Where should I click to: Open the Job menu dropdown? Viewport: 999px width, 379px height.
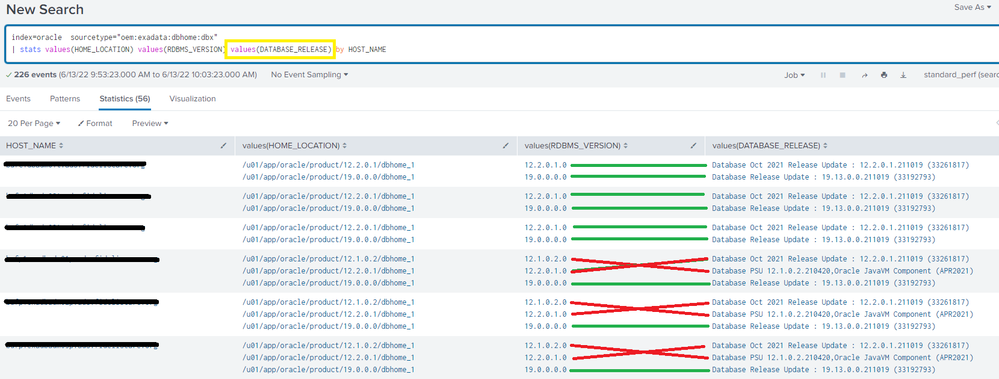click(x=794, y=75)
